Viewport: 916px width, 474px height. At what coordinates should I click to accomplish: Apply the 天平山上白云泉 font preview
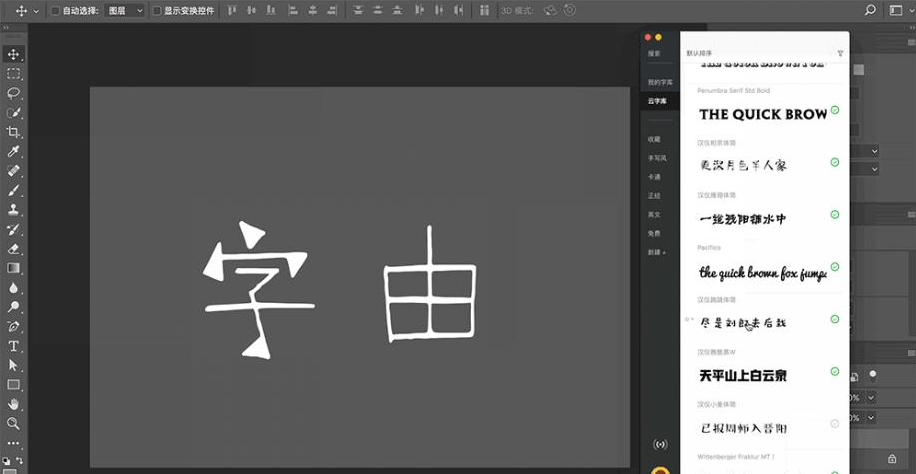click(x=742, y=375)
